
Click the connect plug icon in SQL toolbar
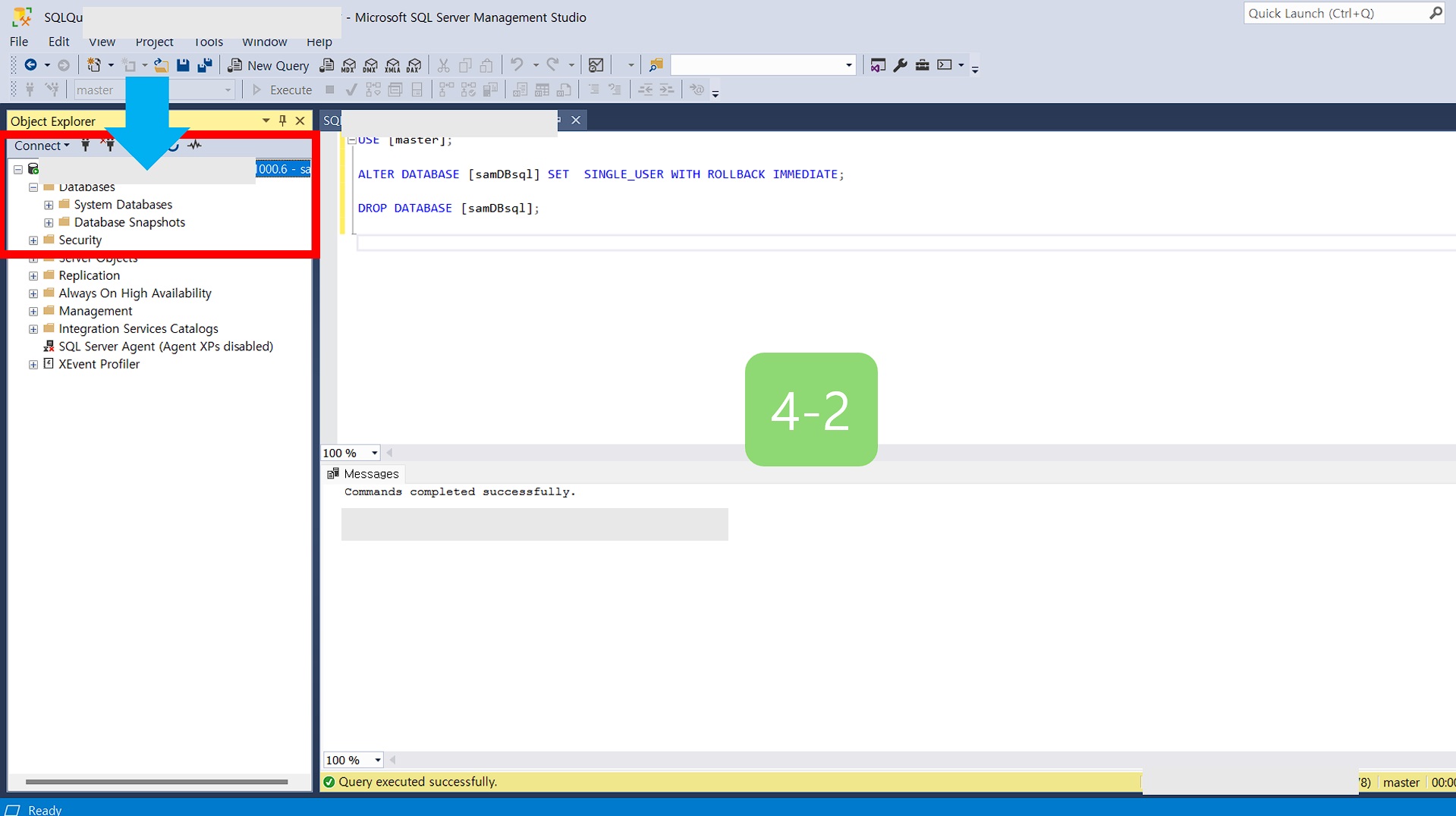coord(30,89)
